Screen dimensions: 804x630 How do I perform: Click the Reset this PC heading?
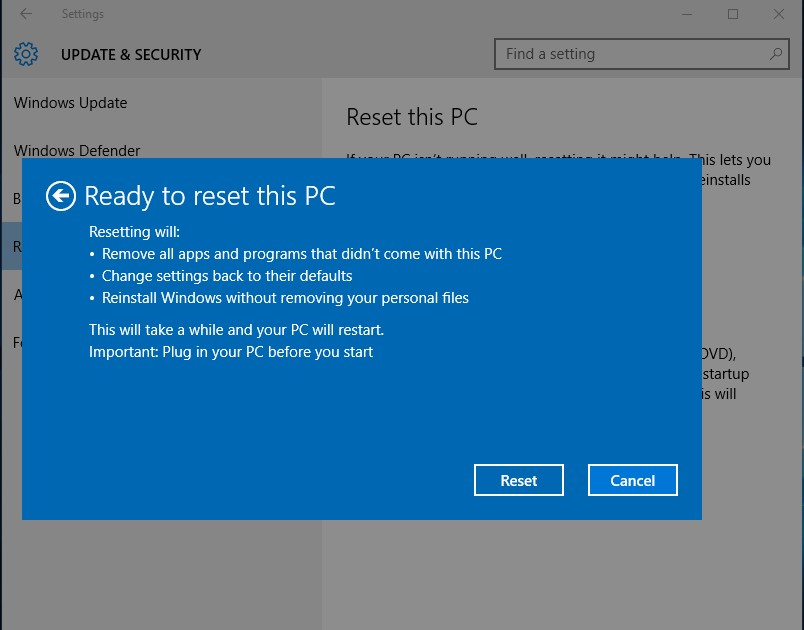412,117
